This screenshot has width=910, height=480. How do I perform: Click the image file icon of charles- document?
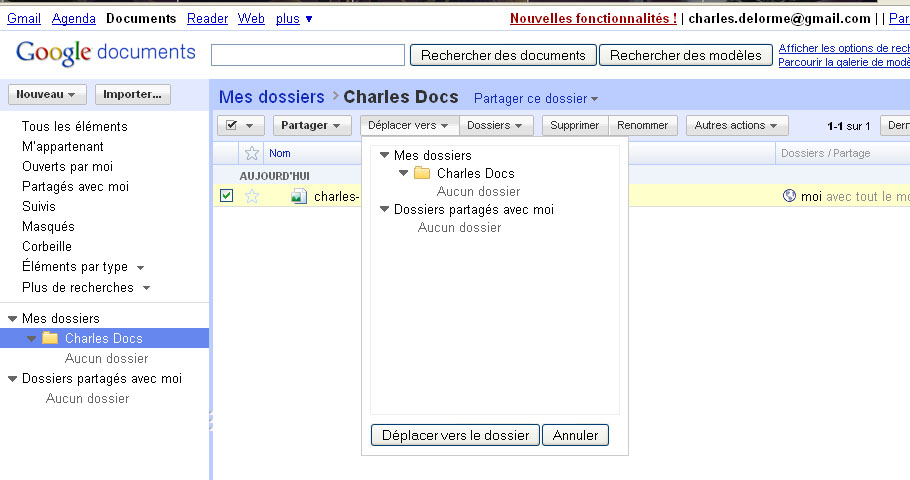[299, 196]
